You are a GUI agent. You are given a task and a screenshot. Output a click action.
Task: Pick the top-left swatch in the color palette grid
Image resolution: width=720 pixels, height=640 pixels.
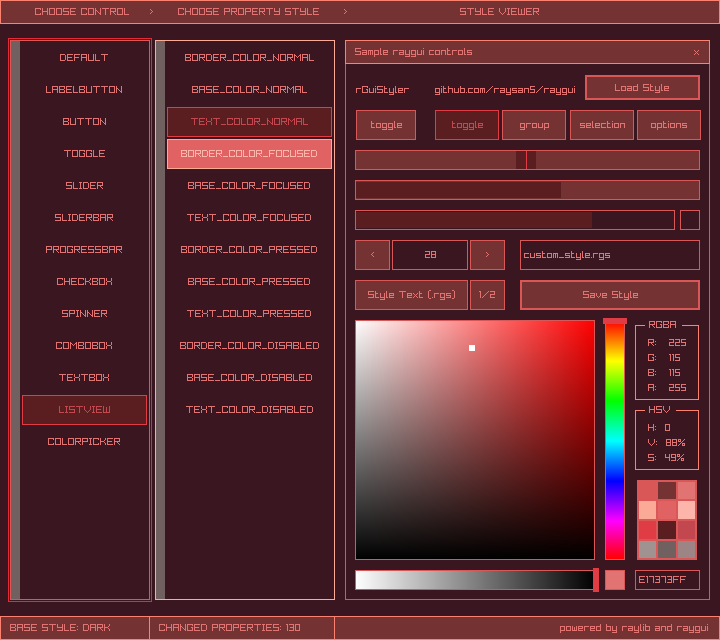648,490
